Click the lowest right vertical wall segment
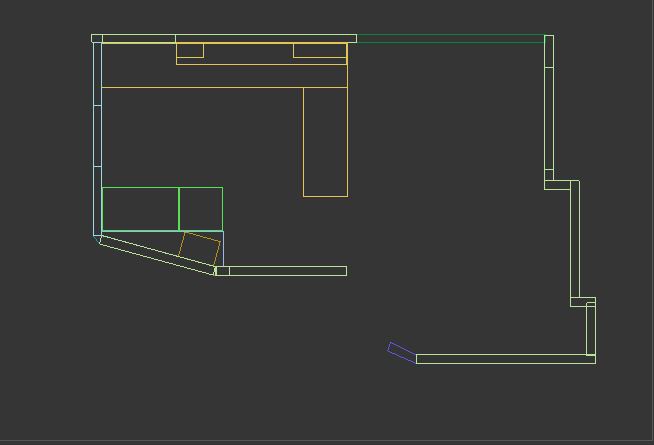Screen dimensions: 654x445 pos(591,328)
